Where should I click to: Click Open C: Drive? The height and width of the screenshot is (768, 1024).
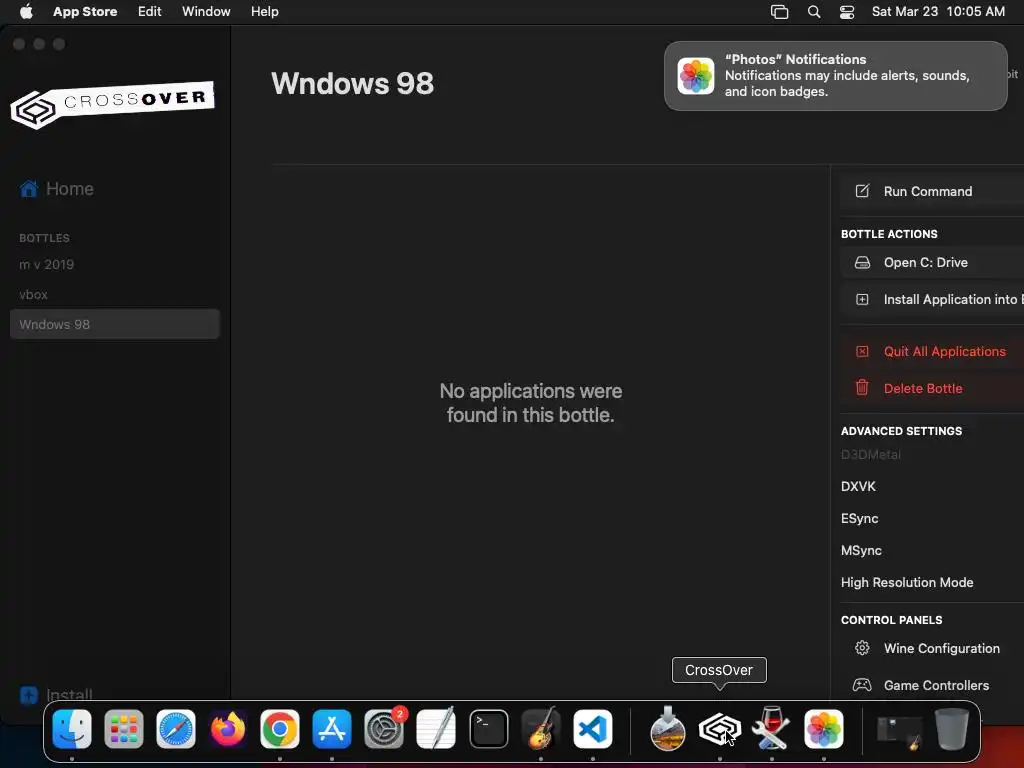pos(932,263)
